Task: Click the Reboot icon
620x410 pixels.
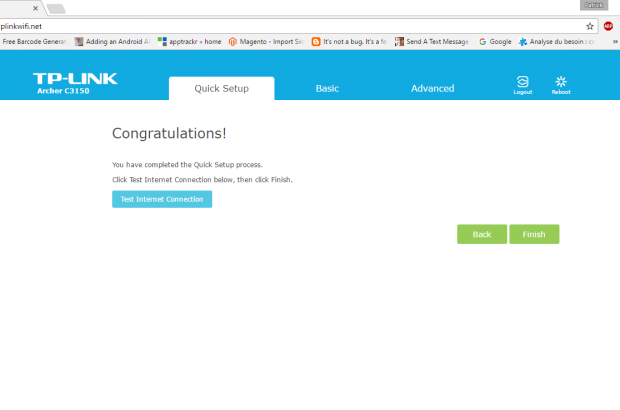Action: click(561, 83)
